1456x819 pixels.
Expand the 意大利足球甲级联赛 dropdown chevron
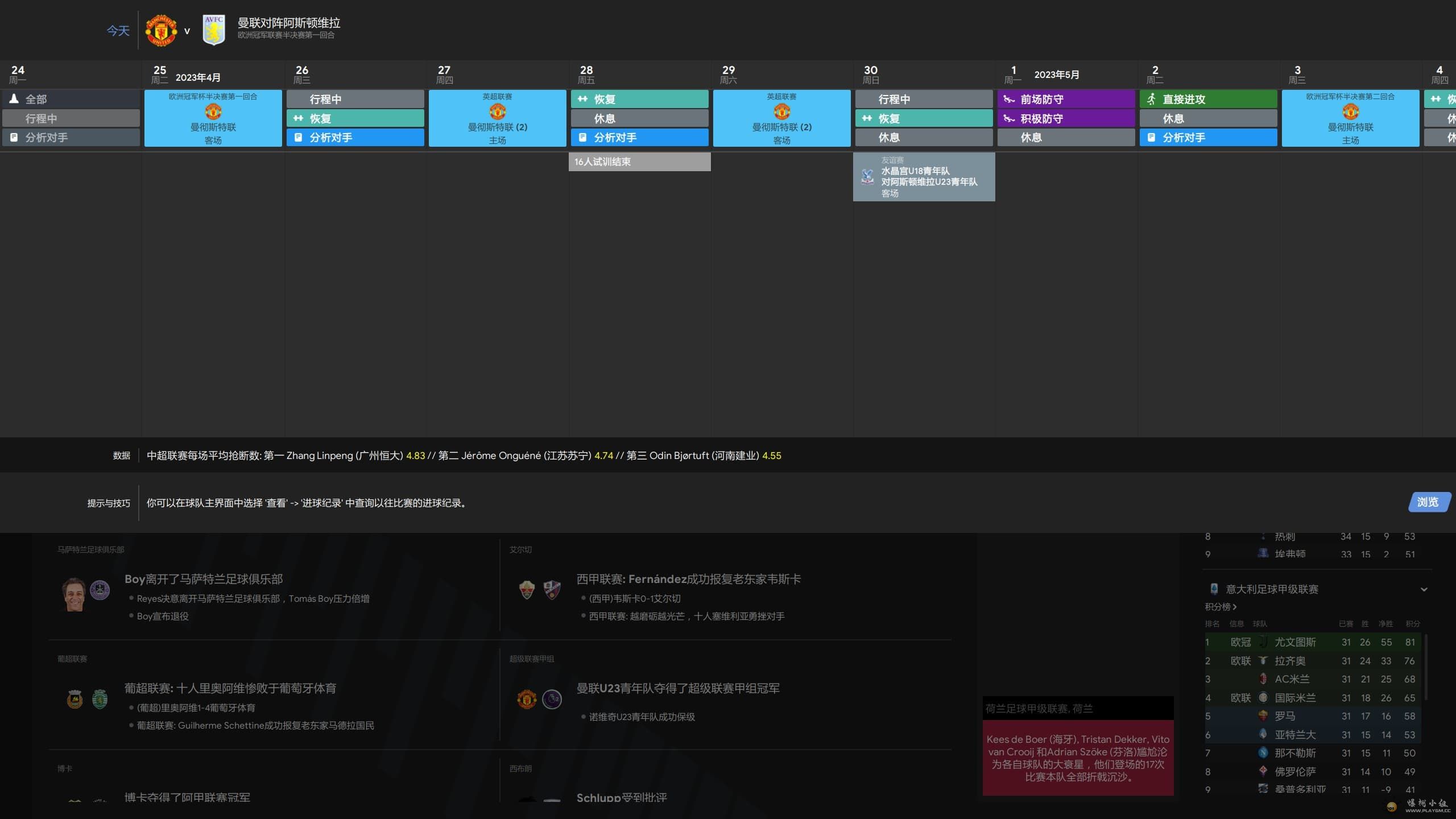(x=1424, y=589)
